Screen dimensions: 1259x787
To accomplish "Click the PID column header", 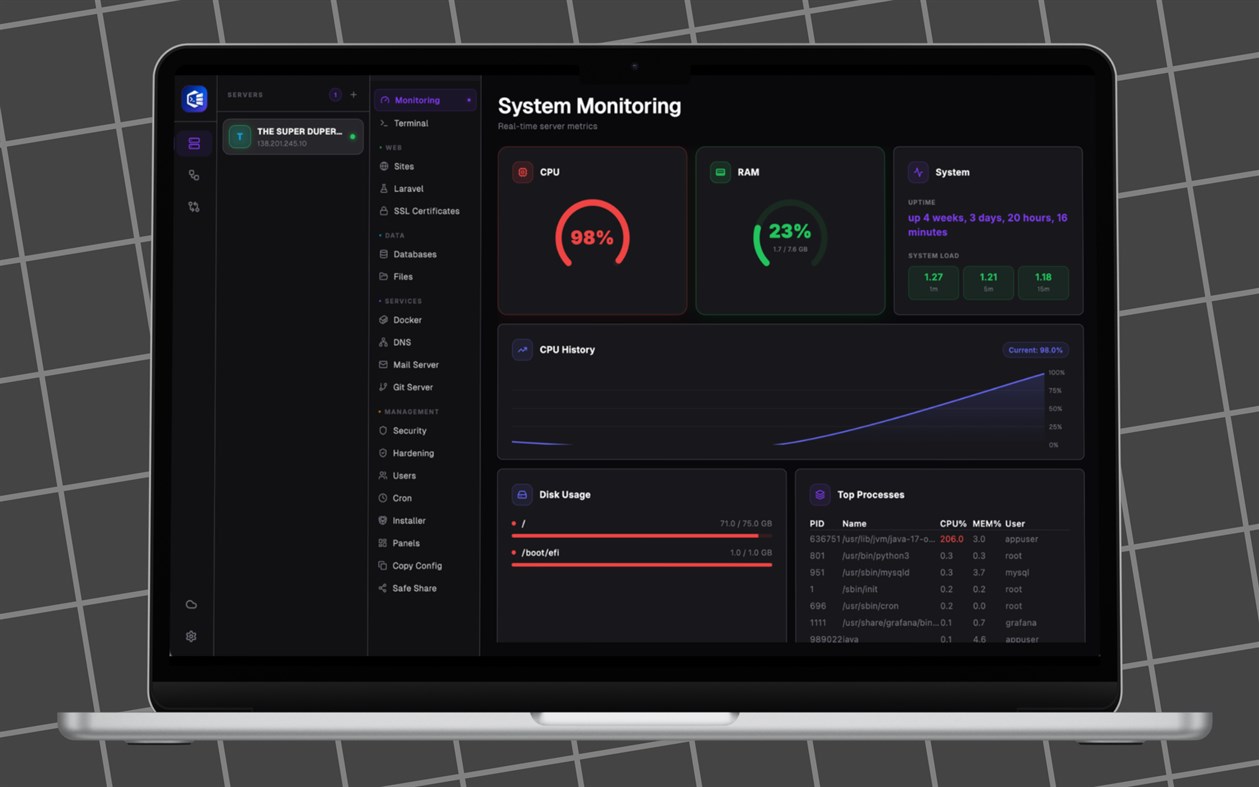I will click(x=817, y=524).
